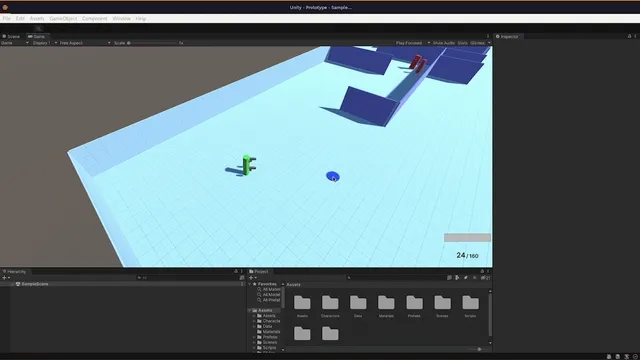The height and width of the screenshot is (360, 640).
Task: Open the Game view kebab options menu
Action: pos(488,36)
